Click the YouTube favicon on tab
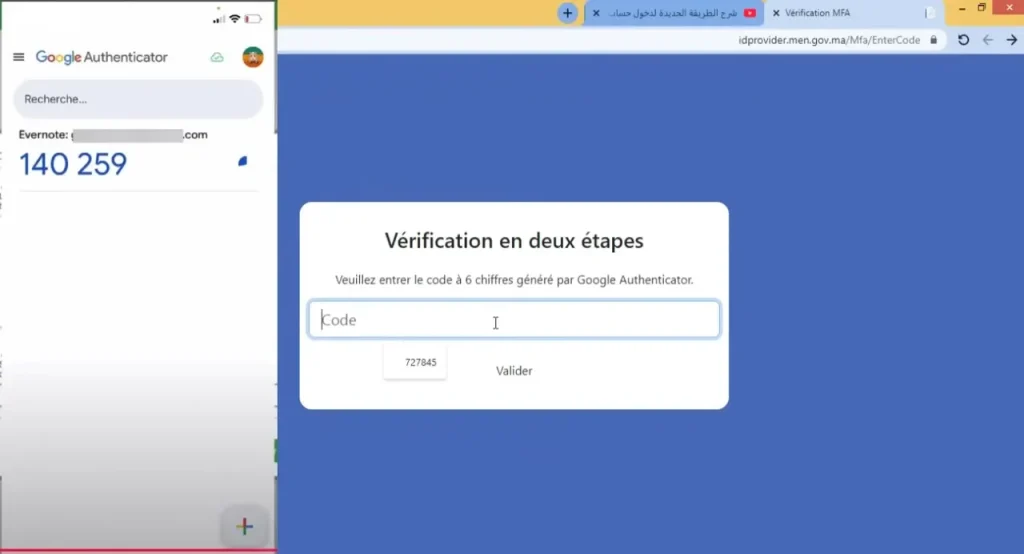Viewport: 1024px width, 554px height. click(x=750, y=13)
